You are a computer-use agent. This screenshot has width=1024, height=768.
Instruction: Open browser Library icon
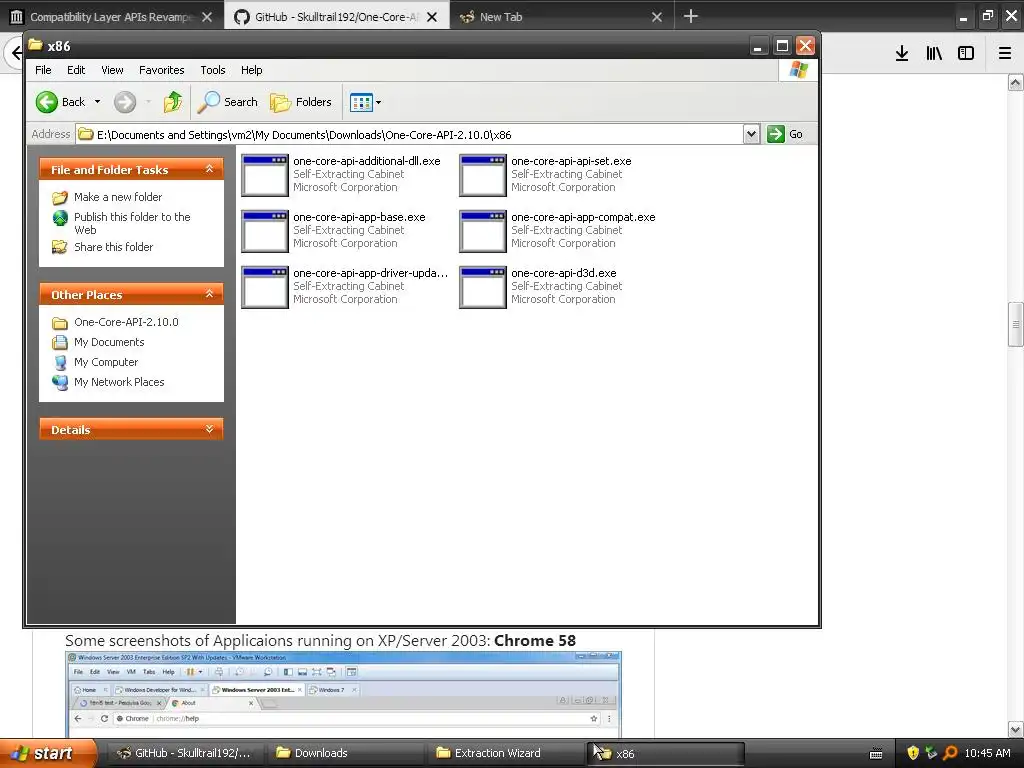point(934,54)
